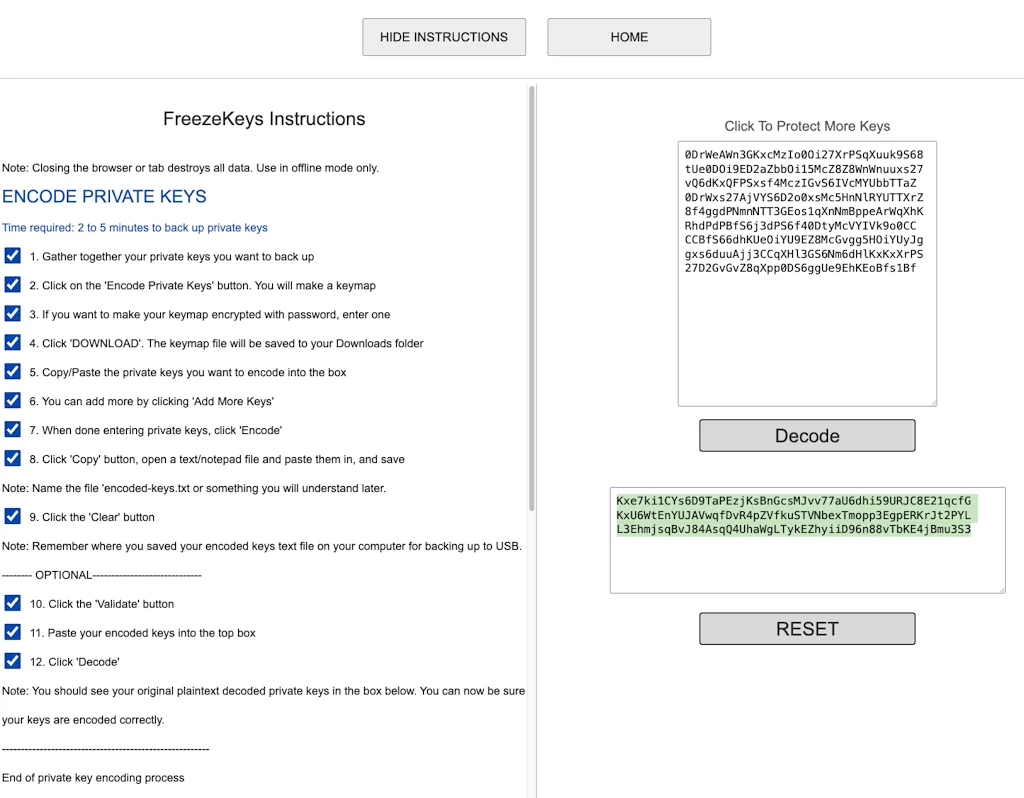1024x798 pixels.
Task: Click encoded line starting tUe0DOi9ED2aZbb
Action: pyautogui.click(x=804, y=169)
